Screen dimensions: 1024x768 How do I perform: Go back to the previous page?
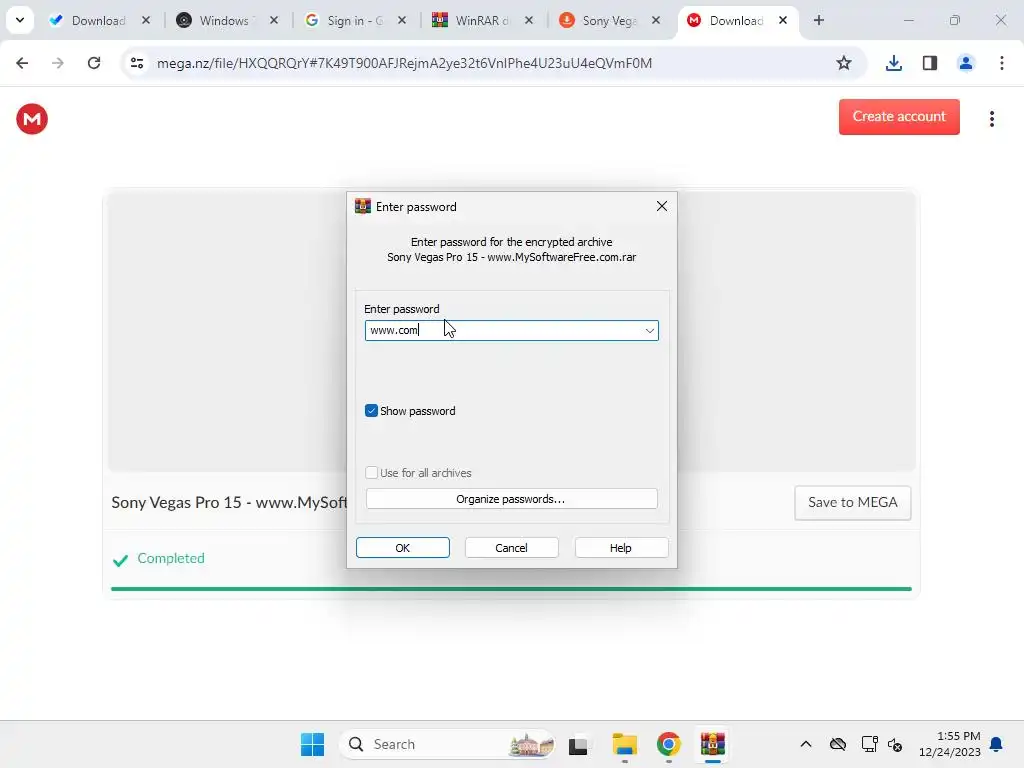pyautogui.click(x=22, y=63)
